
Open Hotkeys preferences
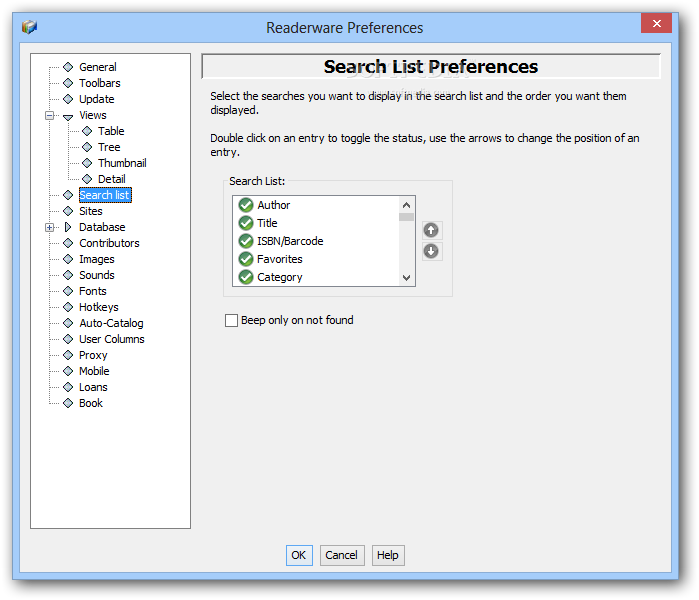99,308
